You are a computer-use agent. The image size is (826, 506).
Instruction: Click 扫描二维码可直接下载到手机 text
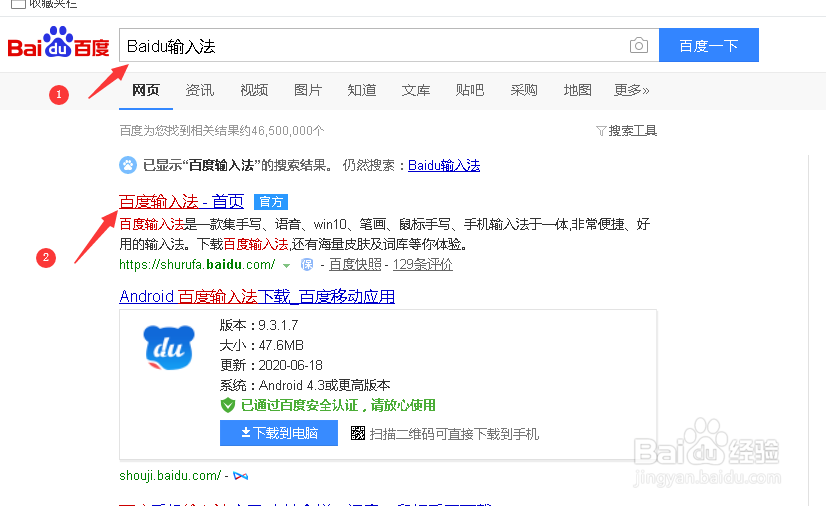click(x=454, y=434)
